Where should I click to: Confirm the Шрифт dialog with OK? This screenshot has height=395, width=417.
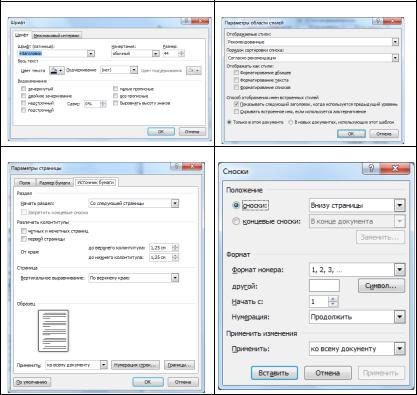[x=161, y=131]
